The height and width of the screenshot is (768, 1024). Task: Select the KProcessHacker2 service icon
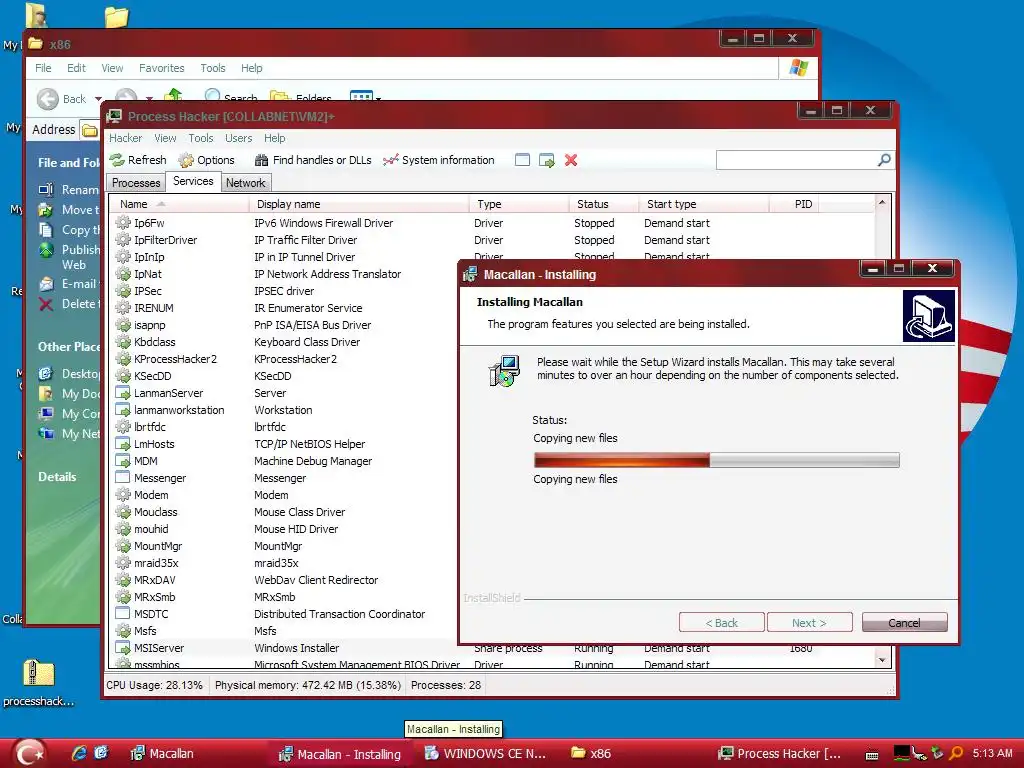[x=123, y=359]
